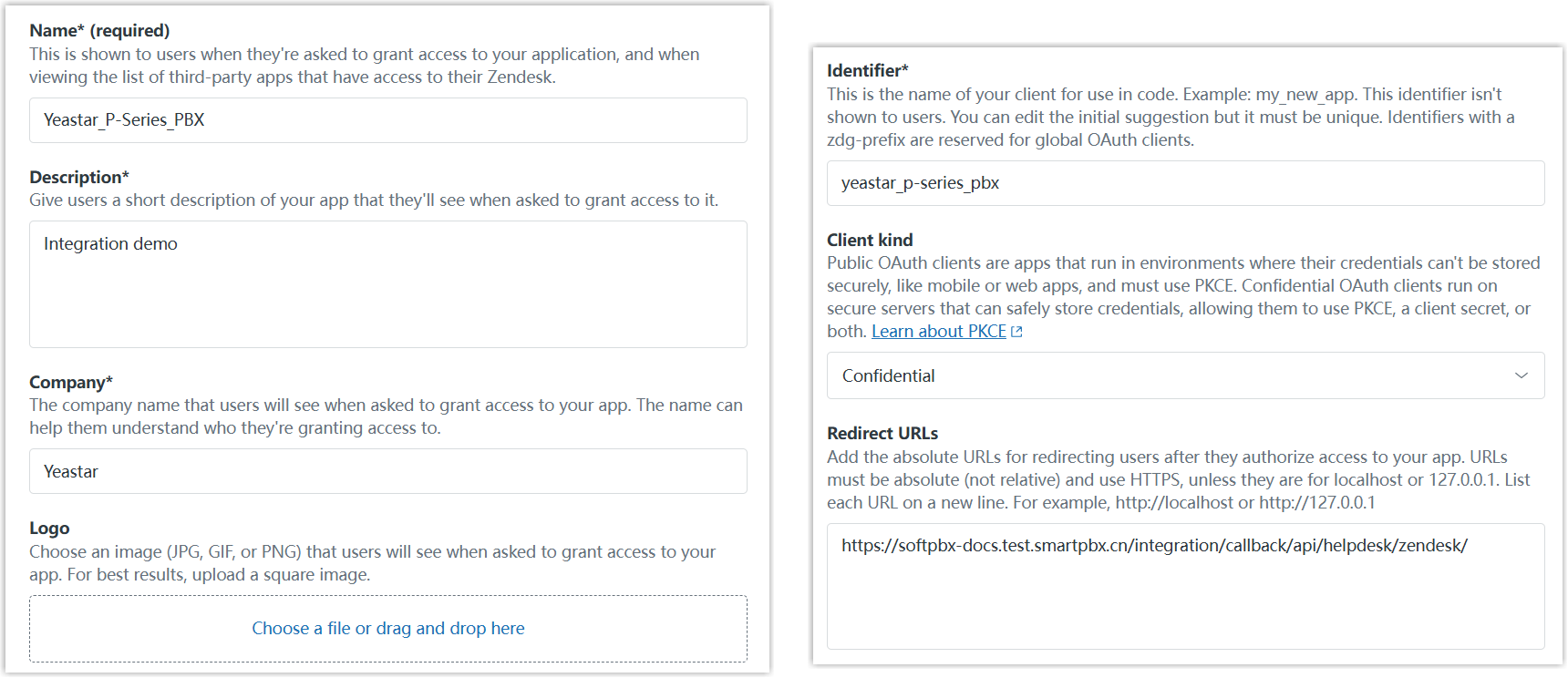Image resolution: width=1568 pixels, height=678 pixels.
Task: Focus the Name field containing Yeastar_P-Series_PBX
Action: (387, 120)
